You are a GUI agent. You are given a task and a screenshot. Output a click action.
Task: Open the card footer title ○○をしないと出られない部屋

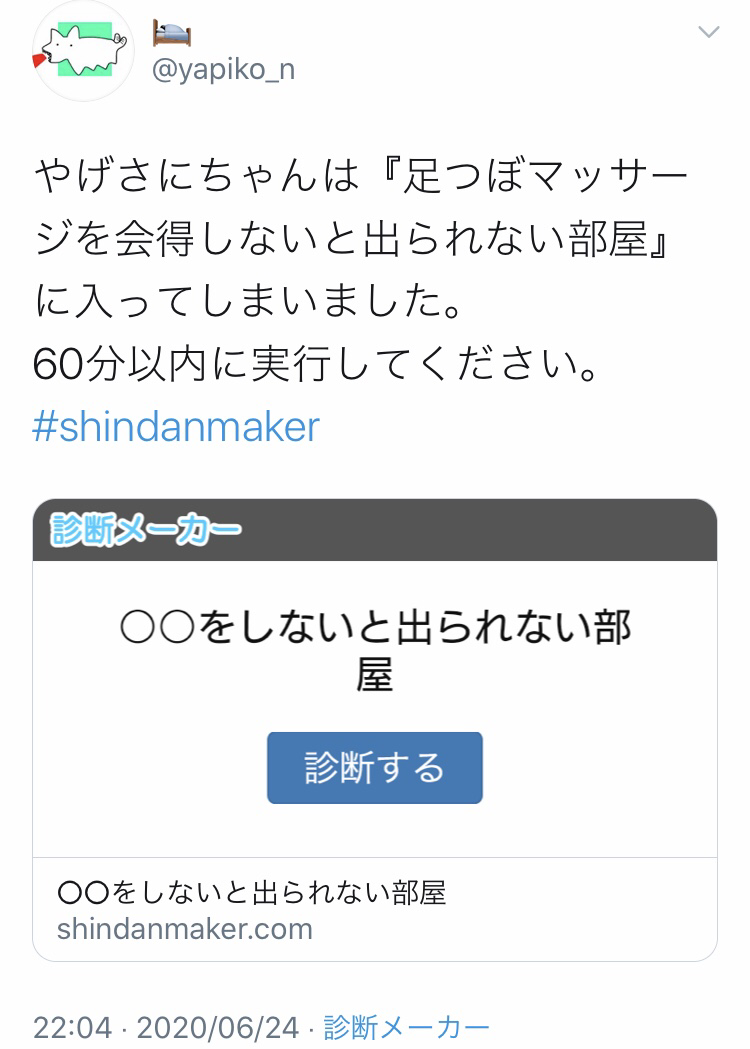(252, 893)
